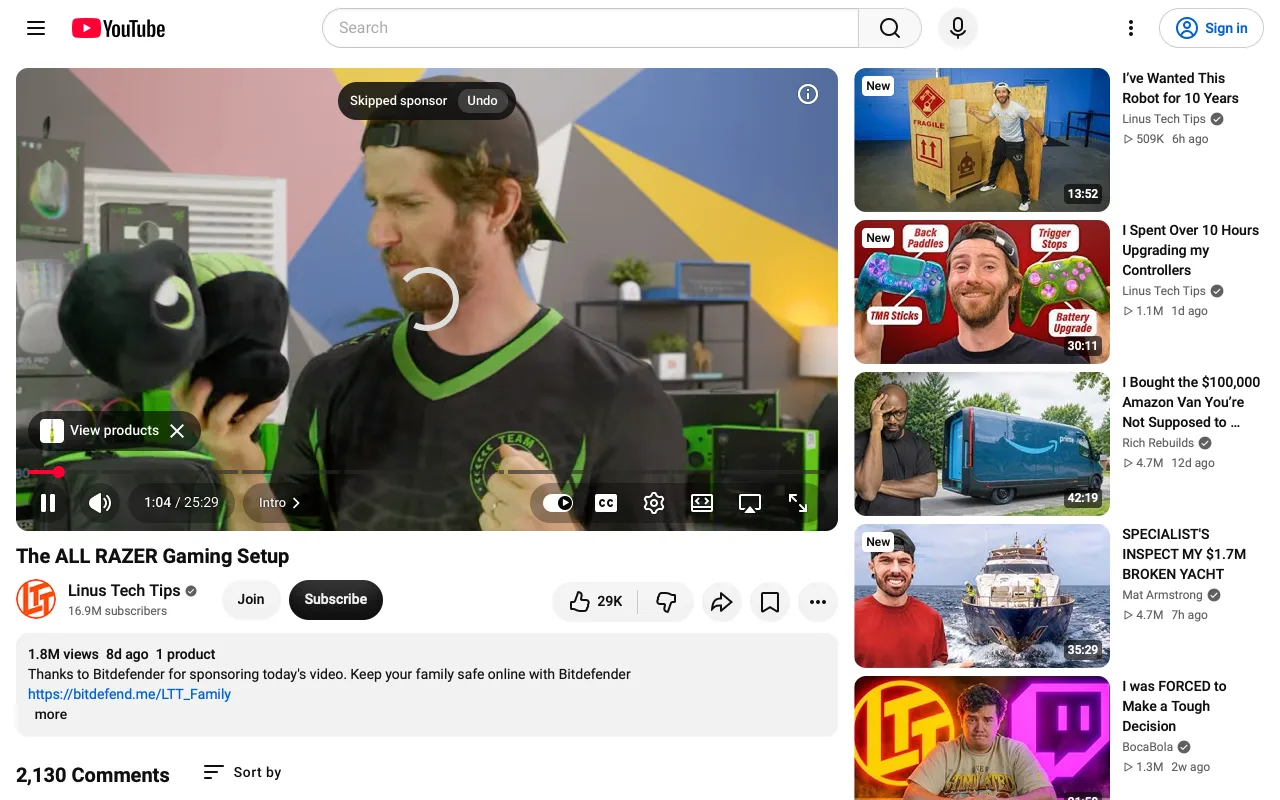Screen dimensions: 1280x800
Task: Open I was FORCED video title
Action: point(1174,706)
